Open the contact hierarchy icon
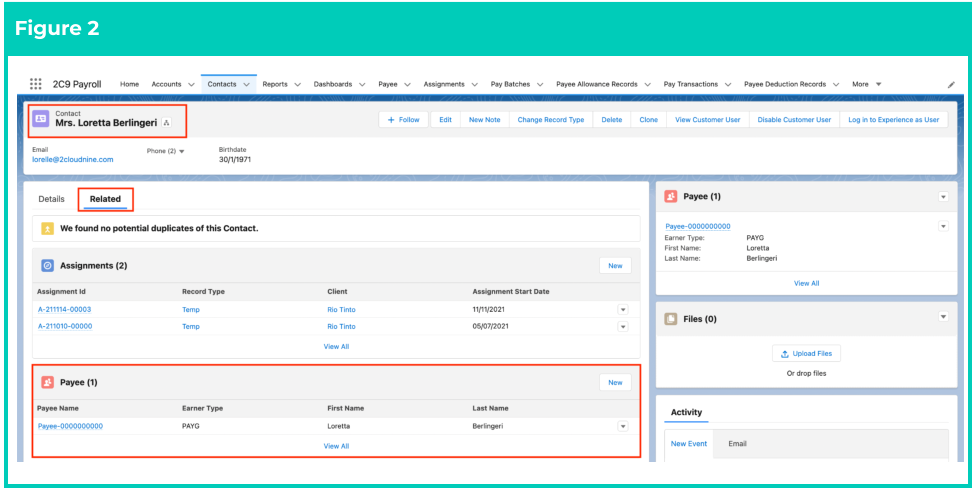 point(166,123)
